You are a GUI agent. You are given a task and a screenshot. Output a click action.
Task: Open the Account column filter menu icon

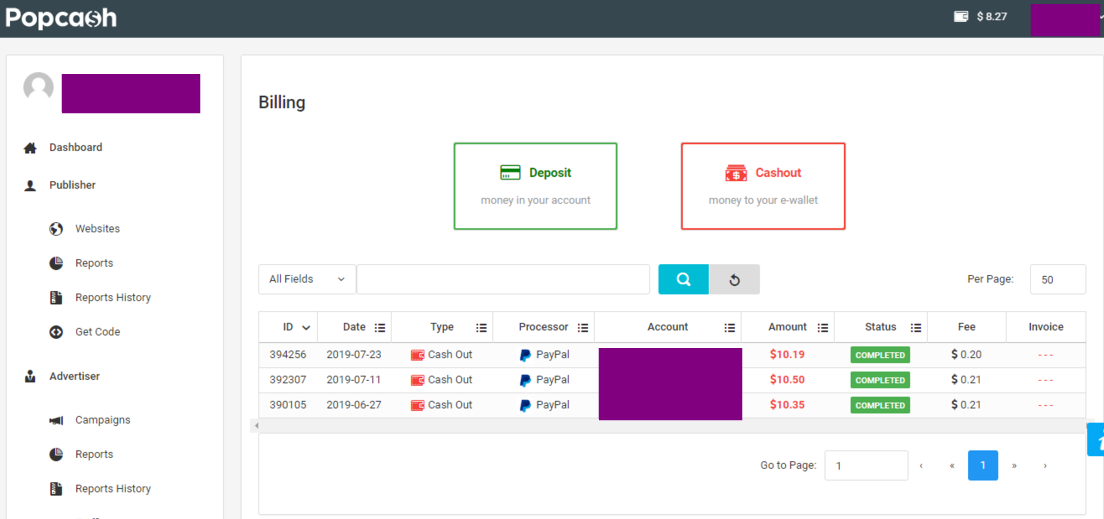(730, 327)
